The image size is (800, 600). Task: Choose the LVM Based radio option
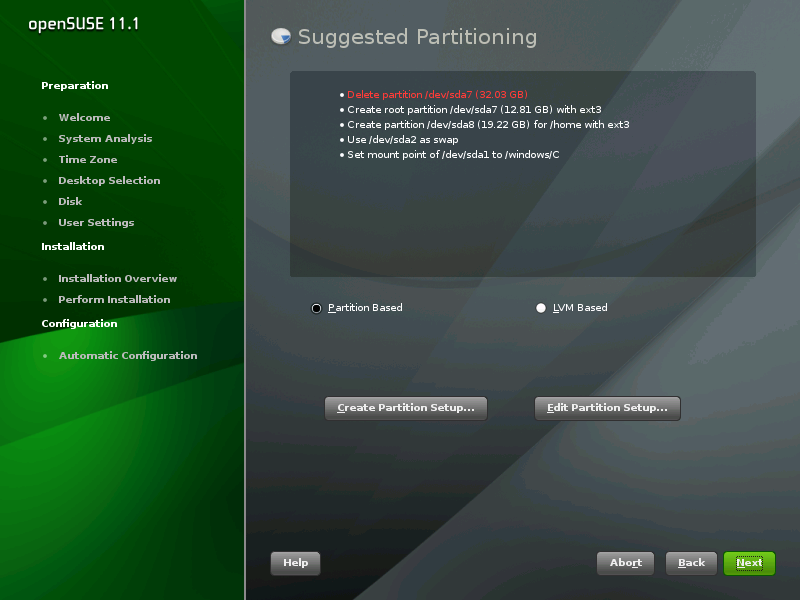(x=542, y=308)
